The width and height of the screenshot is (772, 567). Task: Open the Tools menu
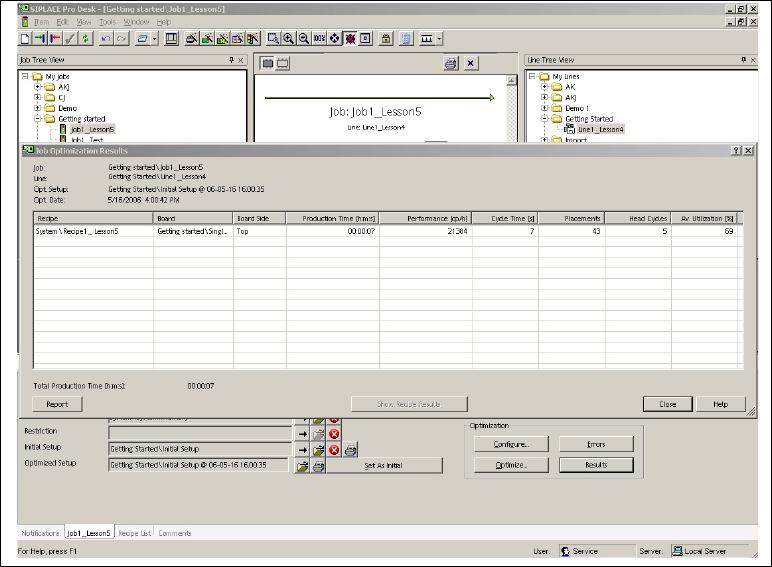point(107,21)
